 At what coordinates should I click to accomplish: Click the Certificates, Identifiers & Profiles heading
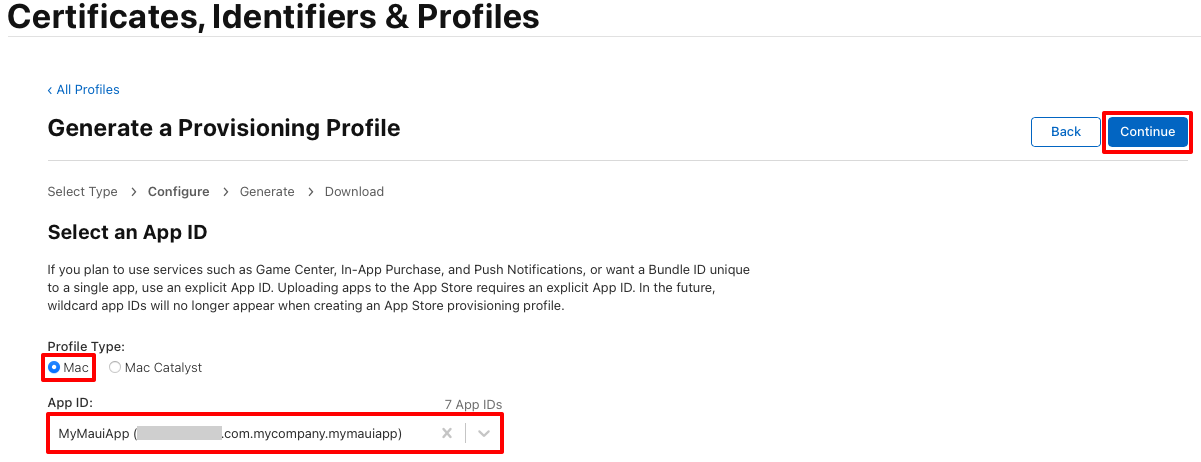click(274, 16)
